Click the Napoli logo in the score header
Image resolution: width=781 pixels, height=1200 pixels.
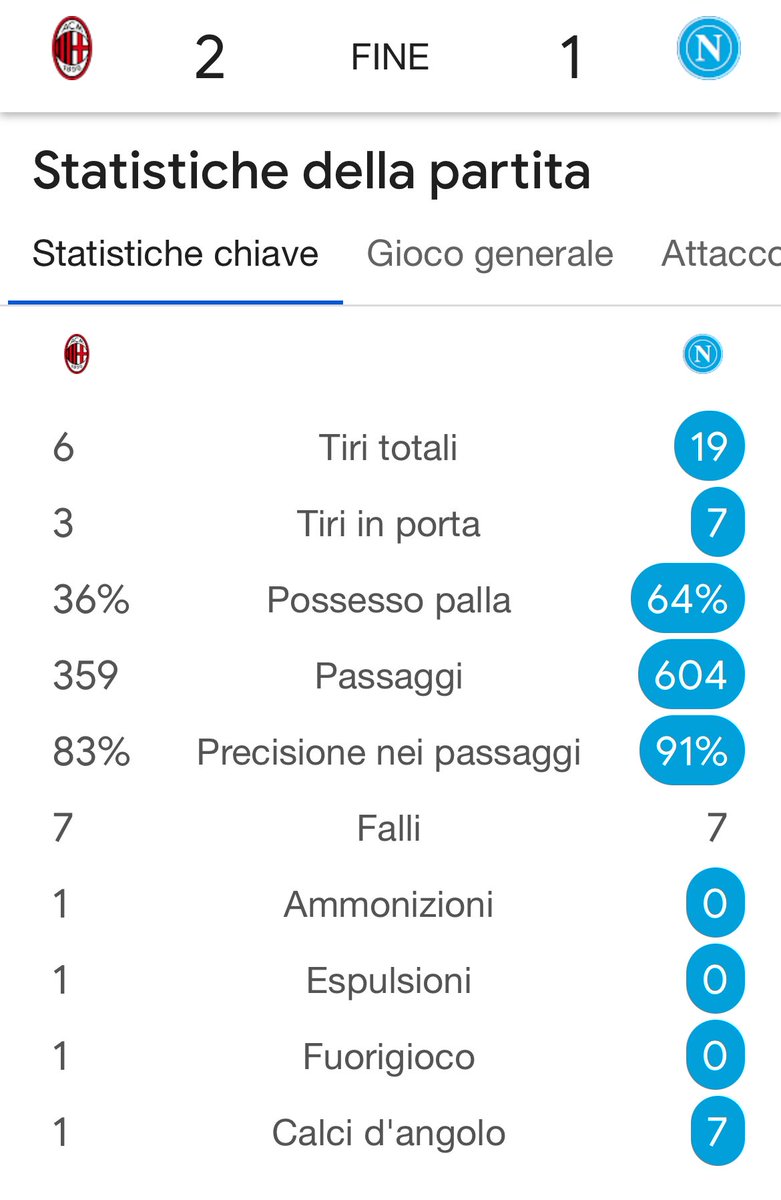708,48
